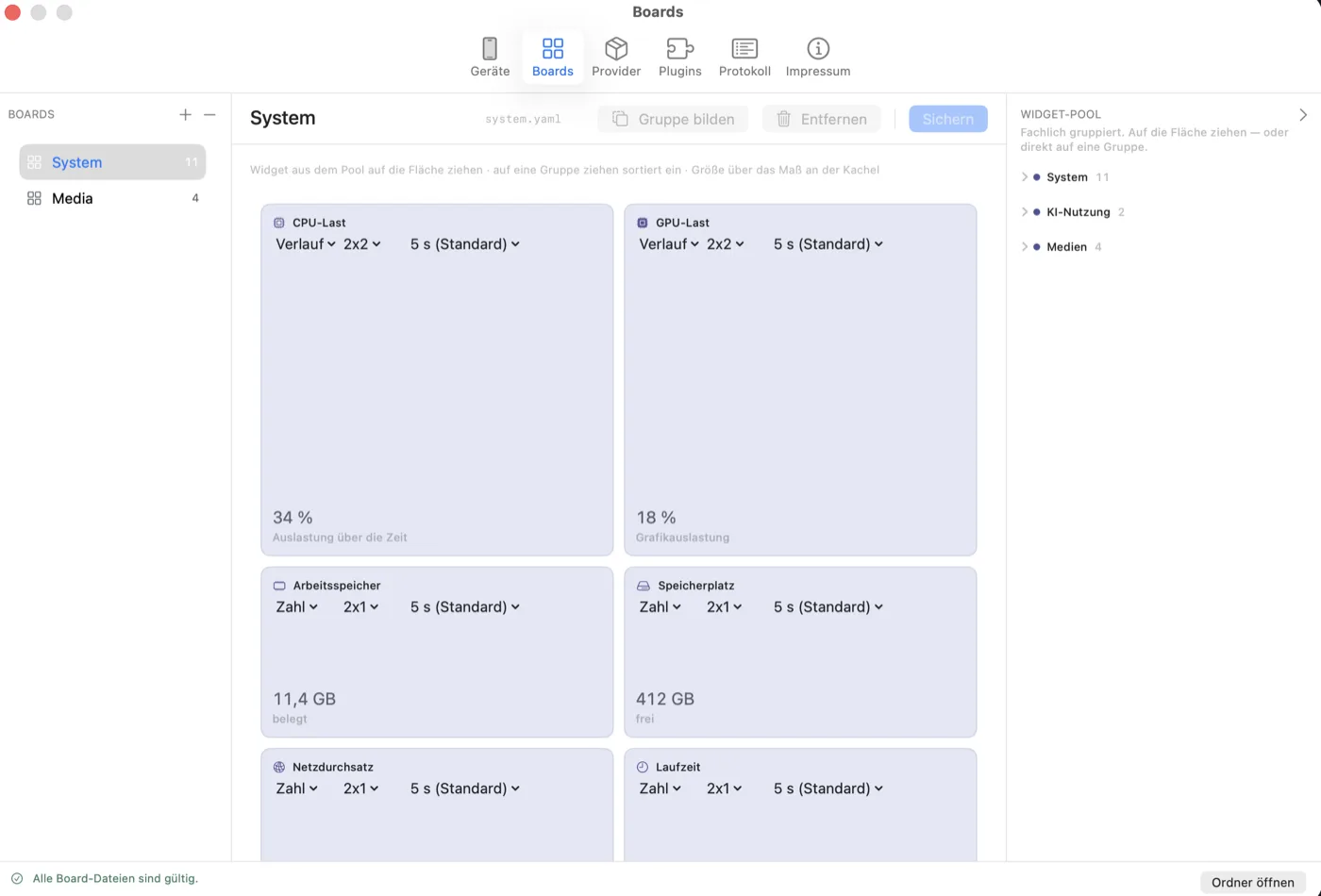Expand the System widget group
Image resolution: width=1321 pixels, height=896 pixels.
[1025, 177]
